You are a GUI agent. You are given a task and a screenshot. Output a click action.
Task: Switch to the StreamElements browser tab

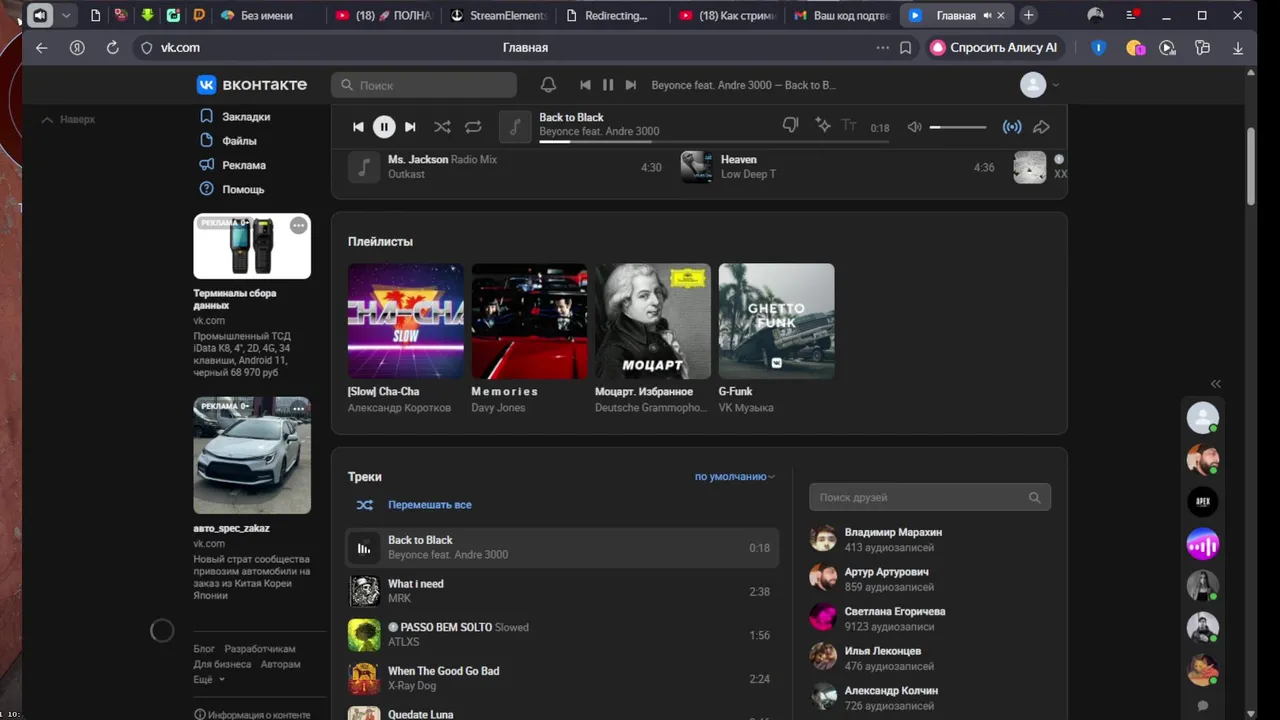click(497, 15)
